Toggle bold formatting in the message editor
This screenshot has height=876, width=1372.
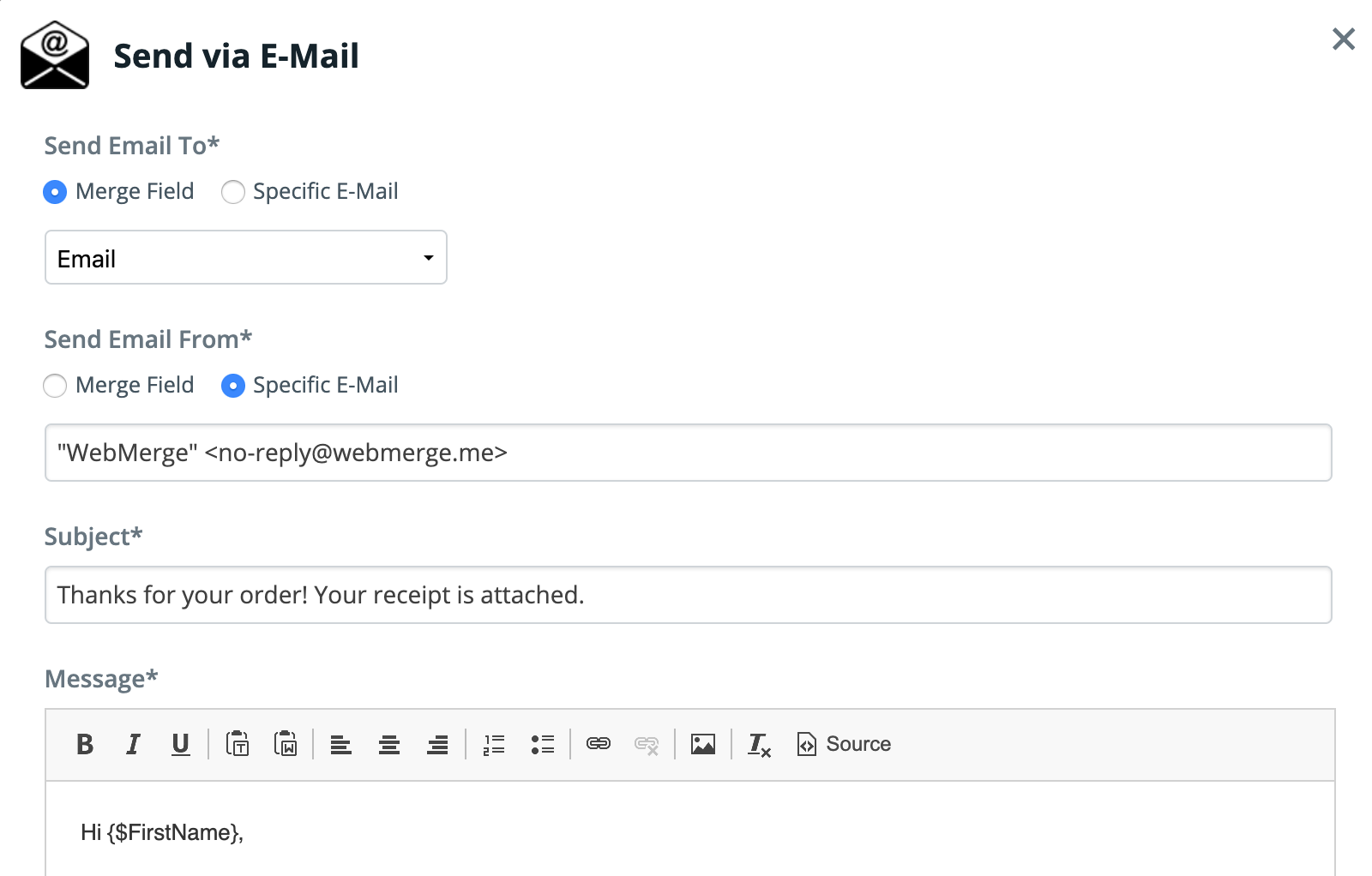coord(85,745)
